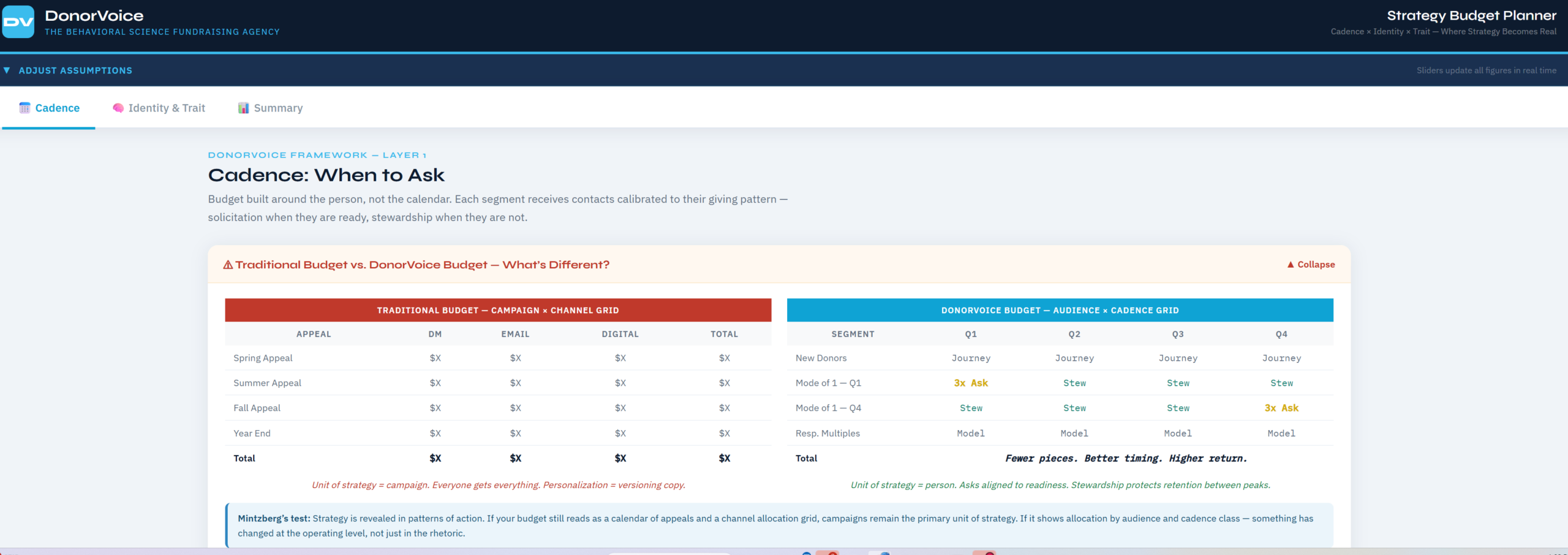The width and height of the screenshot is (1568, 555).
Task: Click the calendar icon on Cadence tab
Action: (24, 108)
